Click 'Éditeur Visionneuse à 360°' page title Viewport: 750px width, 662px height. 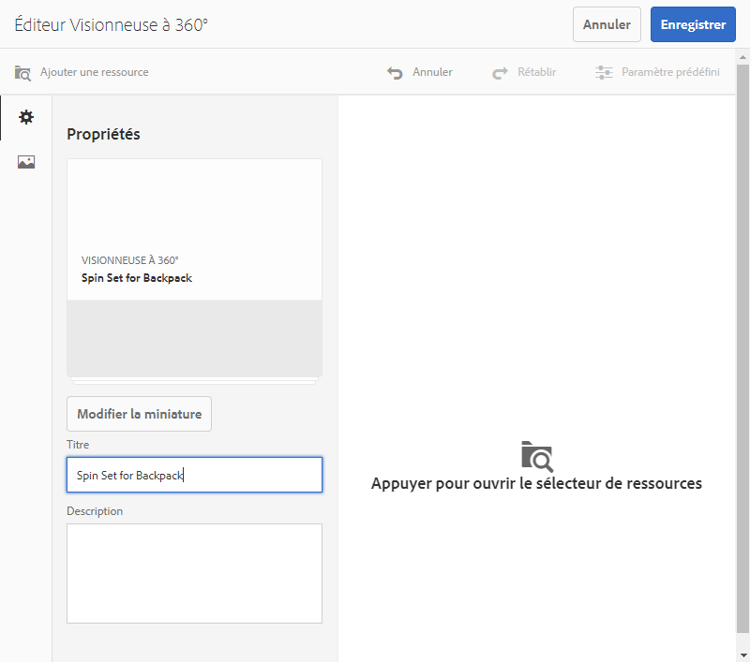[111, 25]
